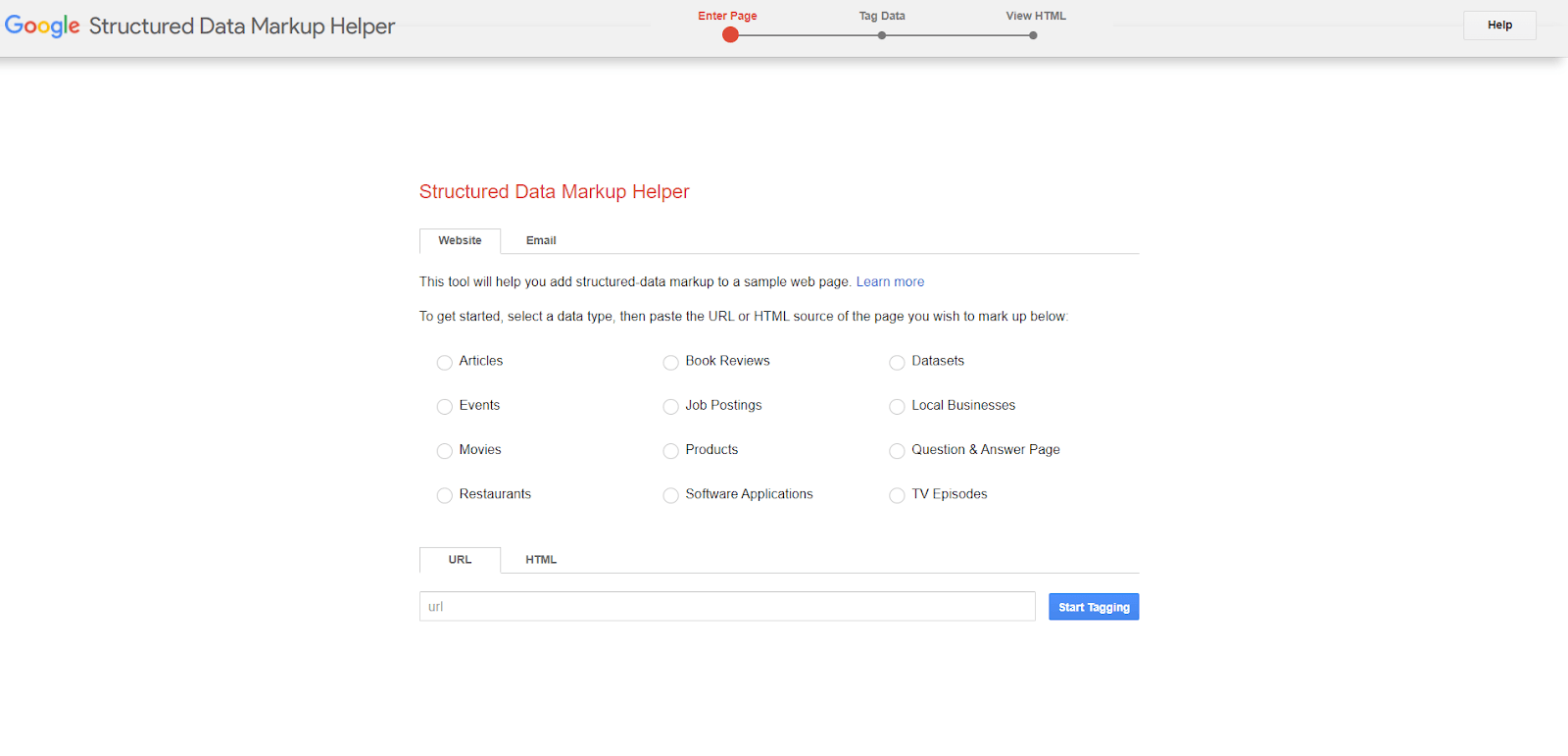Viewport: 1568px width, 756px height.
Task: Open the Learn more link
Action: click(x=890, y=282)
